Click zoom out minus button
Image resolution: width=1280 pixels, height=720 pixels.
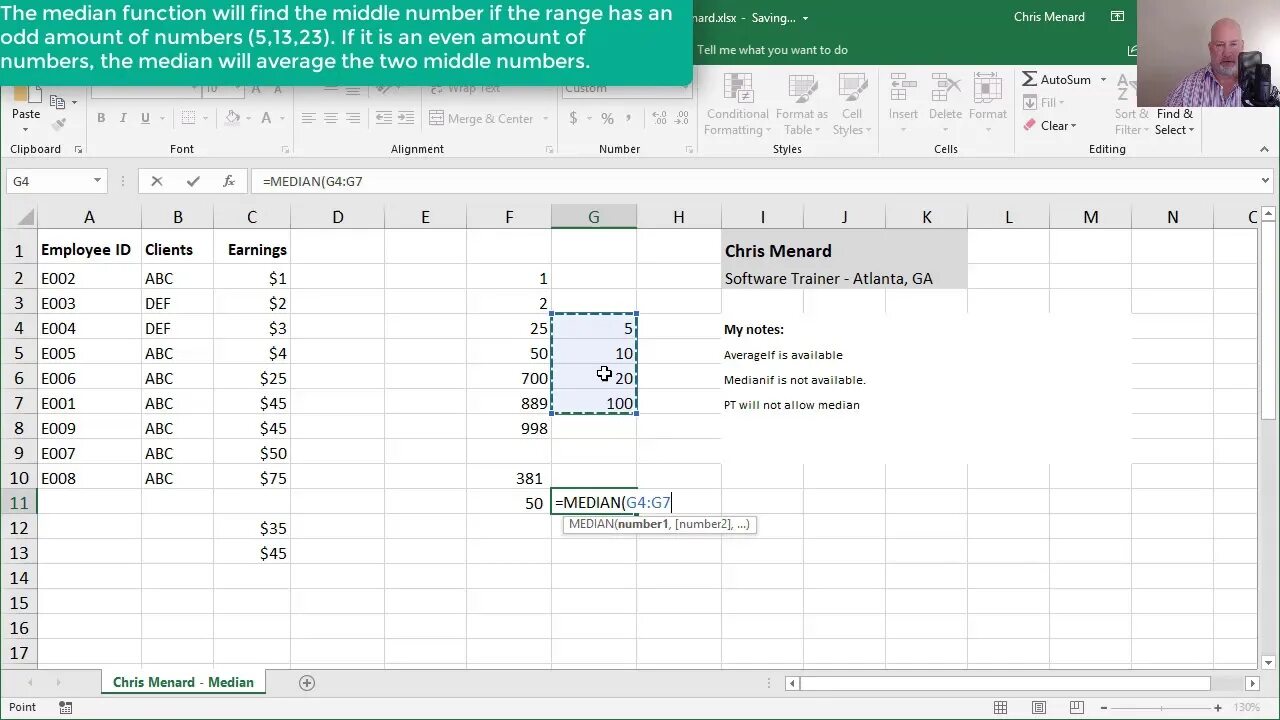1106,708
